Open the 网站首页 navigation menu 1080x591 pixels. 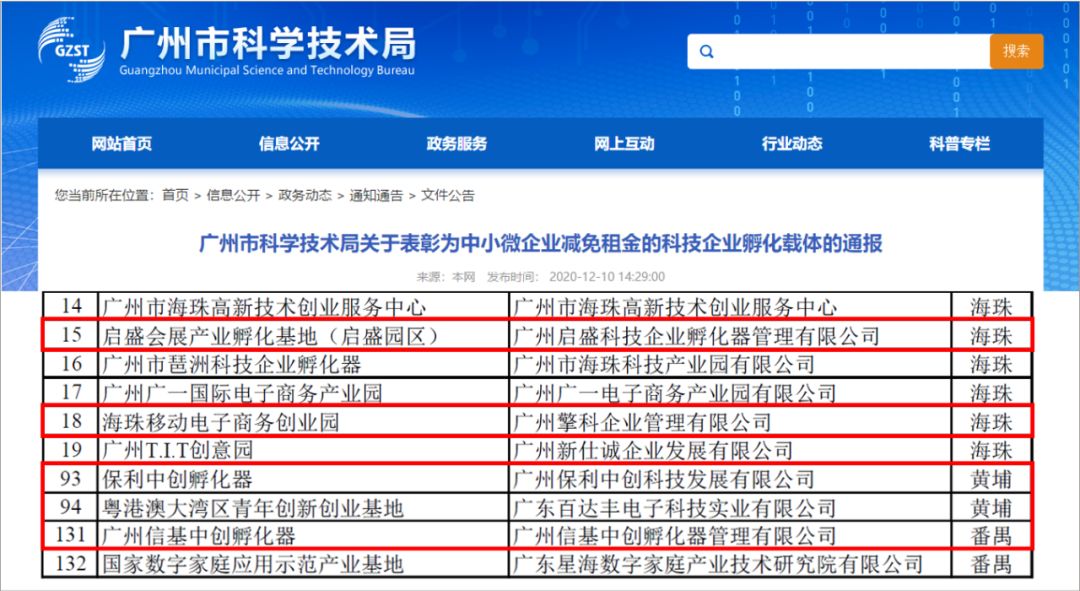click(x=122, y=143)
